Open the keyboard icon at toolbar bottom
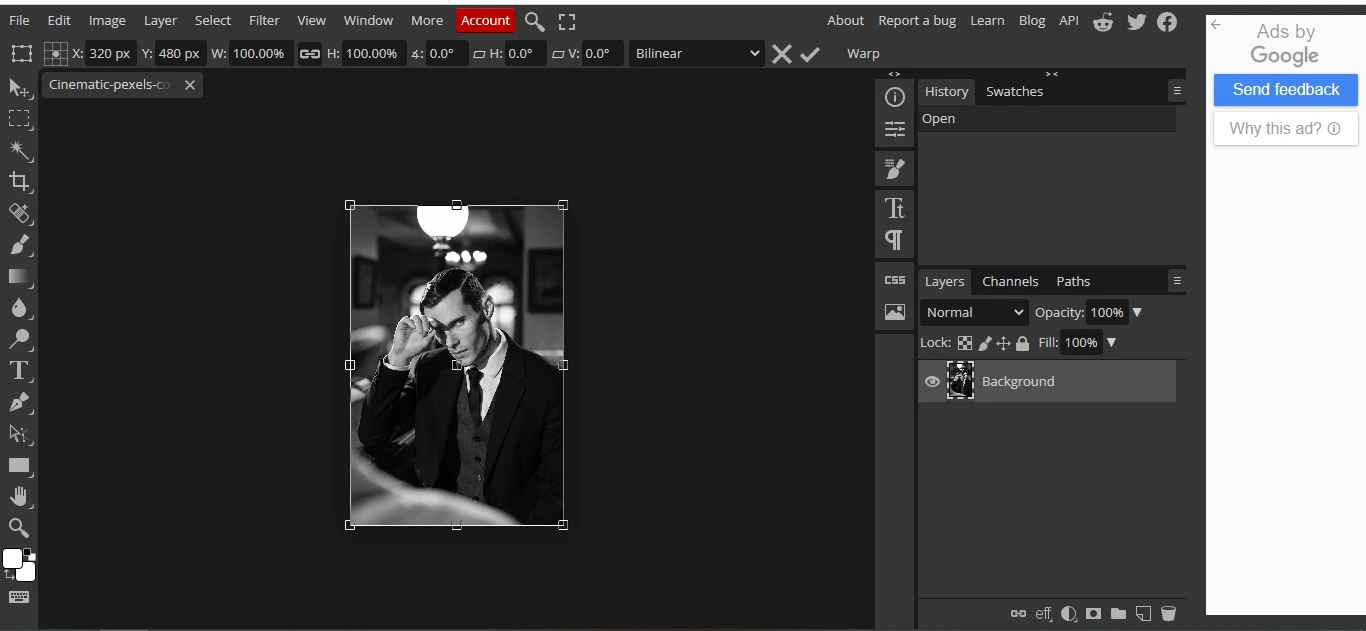The height and width of the screenshot is (631, 1366). (x=19, y=597)
